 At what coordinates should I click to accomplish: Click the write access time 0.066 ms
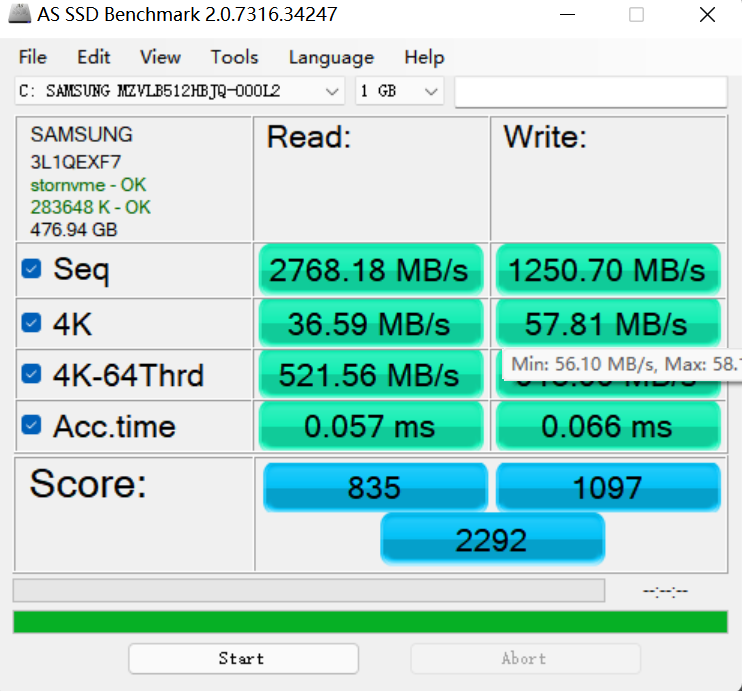(x=608, y=426)
